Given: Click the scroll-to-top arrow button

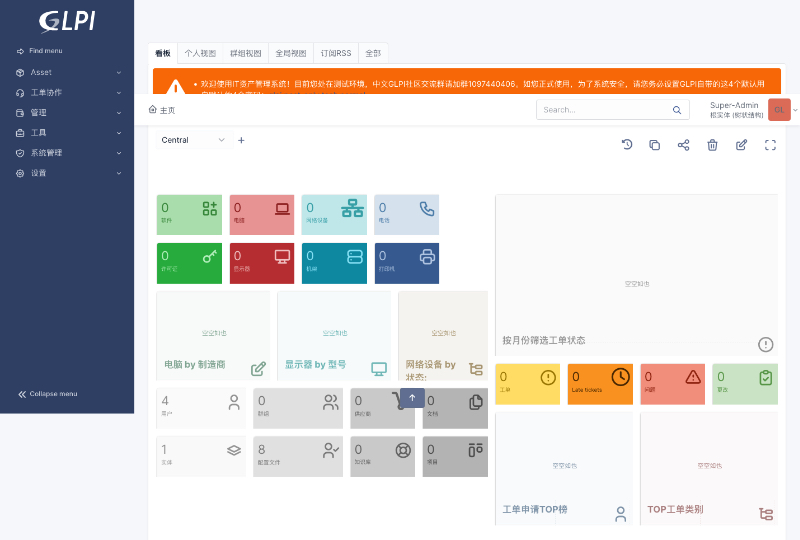Looking at the screenshot, I should [412, 398].
